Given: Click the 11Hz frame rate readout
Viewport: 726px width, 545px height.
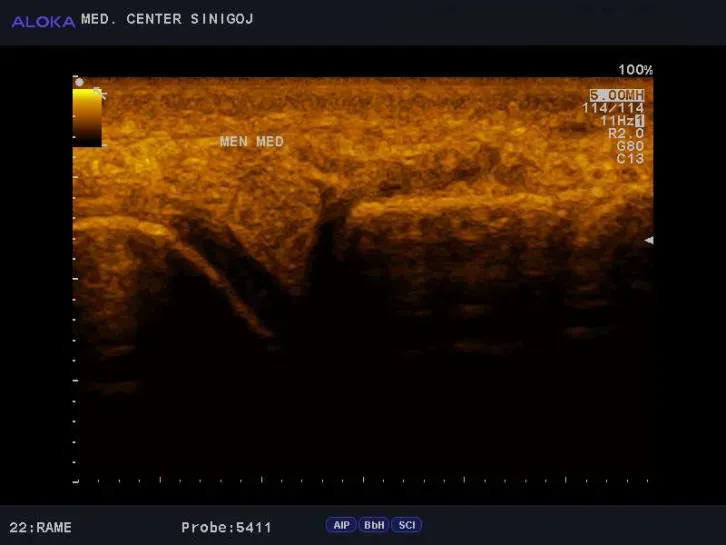Looking at the screenshot, I should [x=617, y=120].
